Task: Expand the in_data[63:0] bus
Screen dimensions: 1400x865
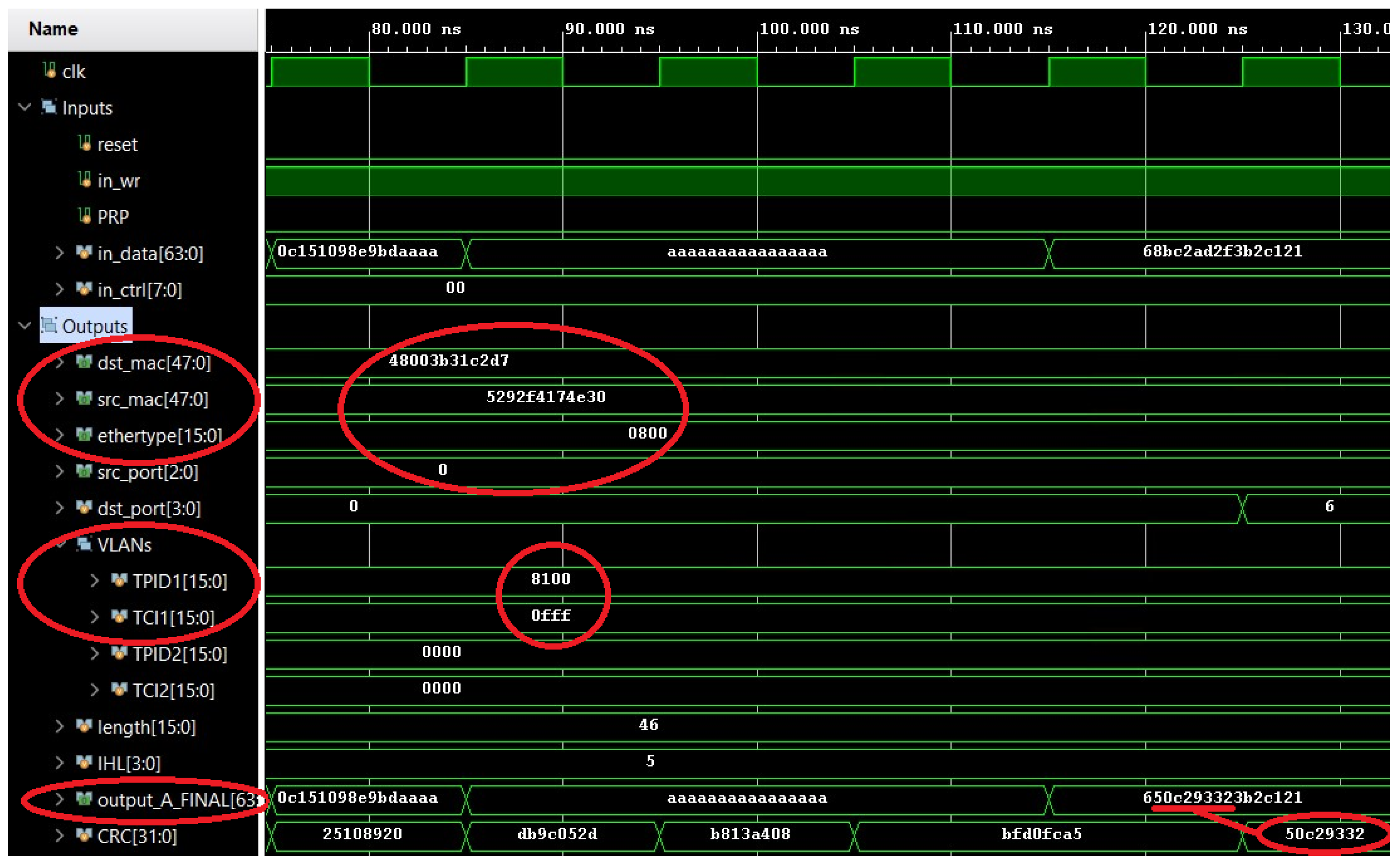Action: tap(59, 253)
